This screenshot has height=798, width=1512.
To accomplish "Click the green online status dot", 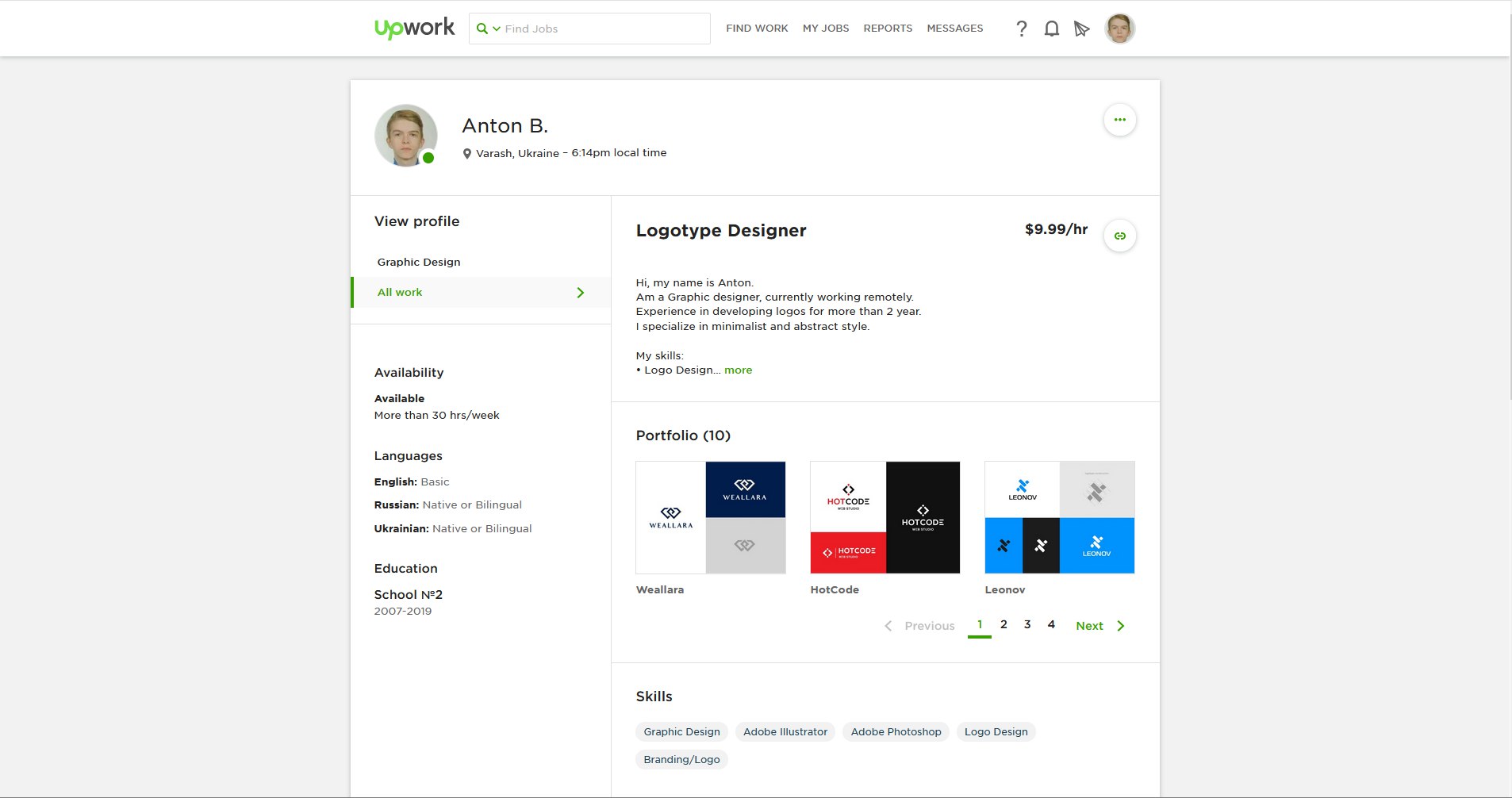I will (x=428, y=158).
